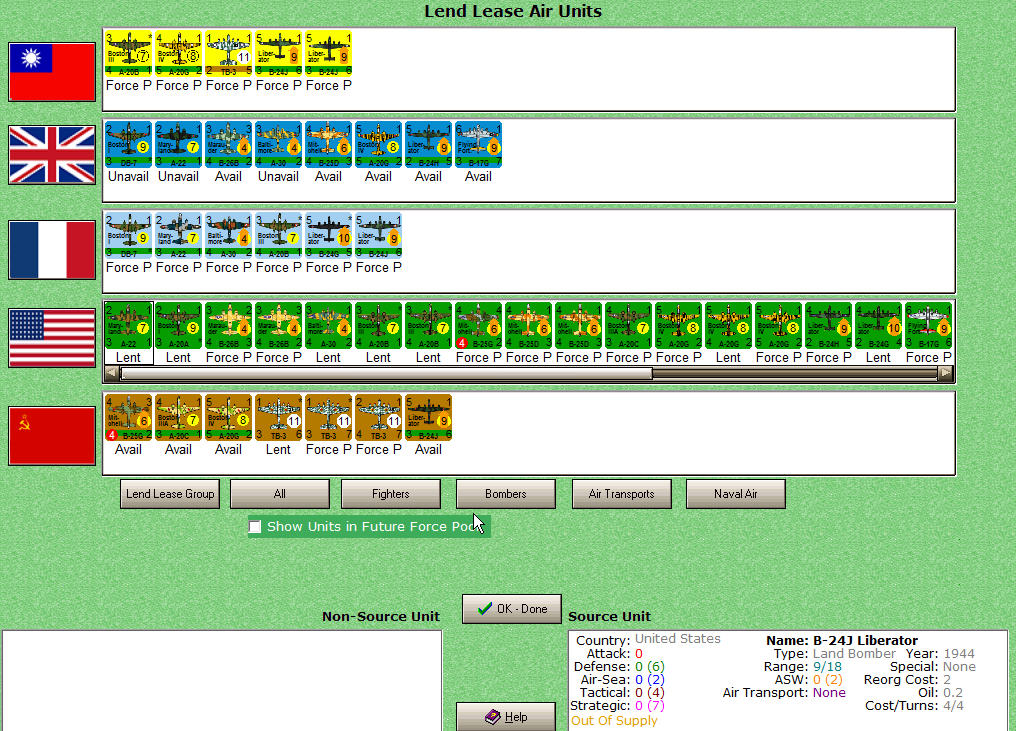This screenshot has width=1016, height=731.
Task: Choose the British A-22 Maryland unit
Action: click(178, 145)
